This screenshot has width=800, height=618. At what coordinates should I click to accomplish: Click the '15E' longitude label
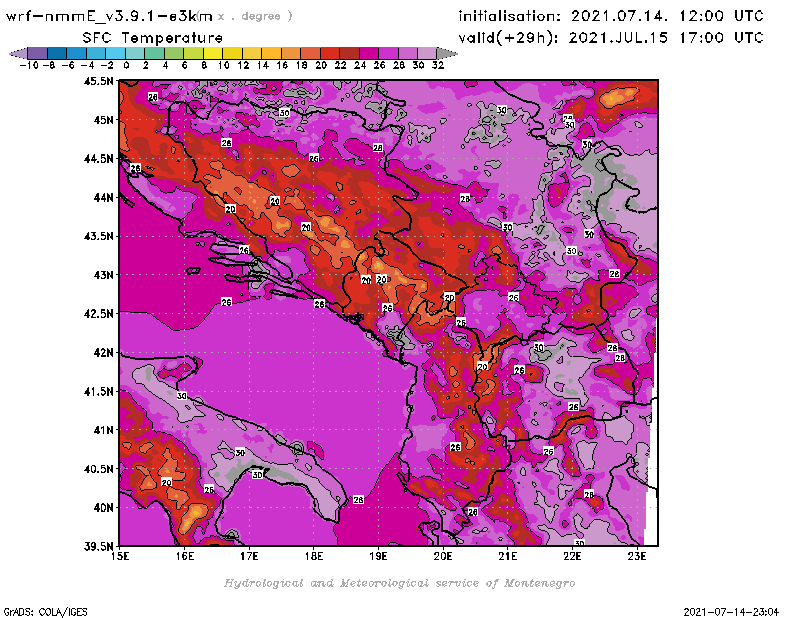[120, 556]
